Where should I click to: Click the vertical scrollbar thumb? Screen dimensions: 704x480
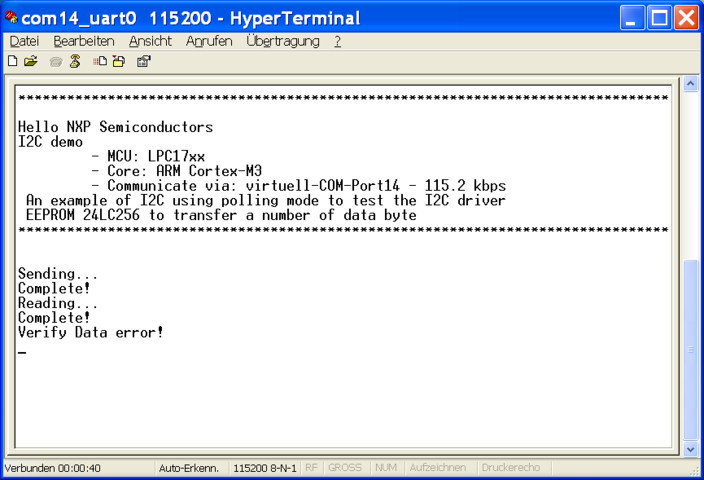click(x=691, y=350)
